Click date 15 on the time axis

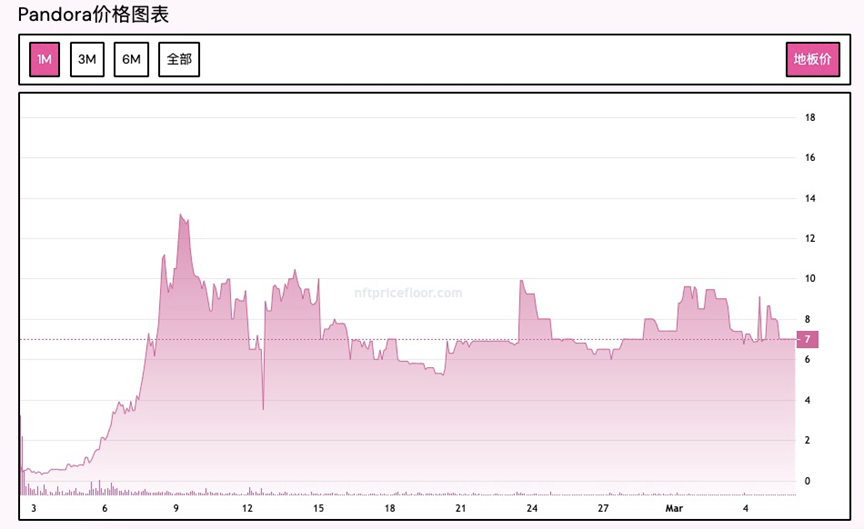tap(318, 509)
